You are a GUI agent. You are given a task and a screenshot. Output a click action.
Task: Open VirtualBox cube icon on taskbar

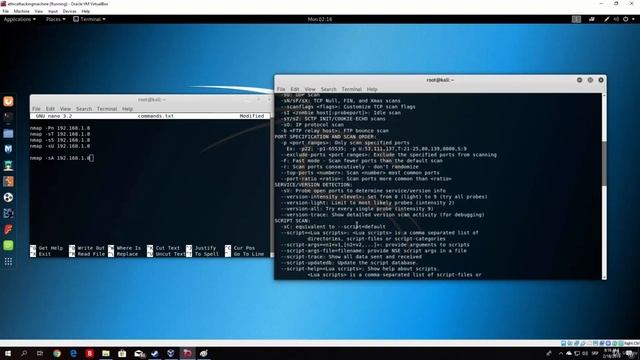(171, 353)
